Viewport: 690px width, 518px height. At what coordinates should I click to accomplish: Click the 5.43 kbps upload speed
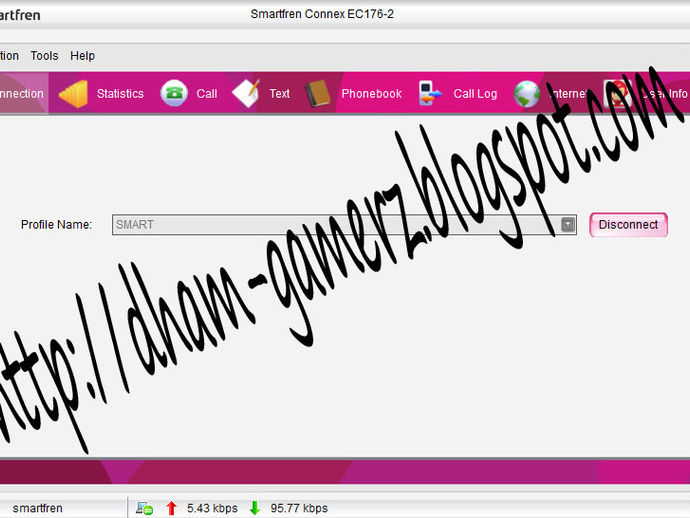212,508
